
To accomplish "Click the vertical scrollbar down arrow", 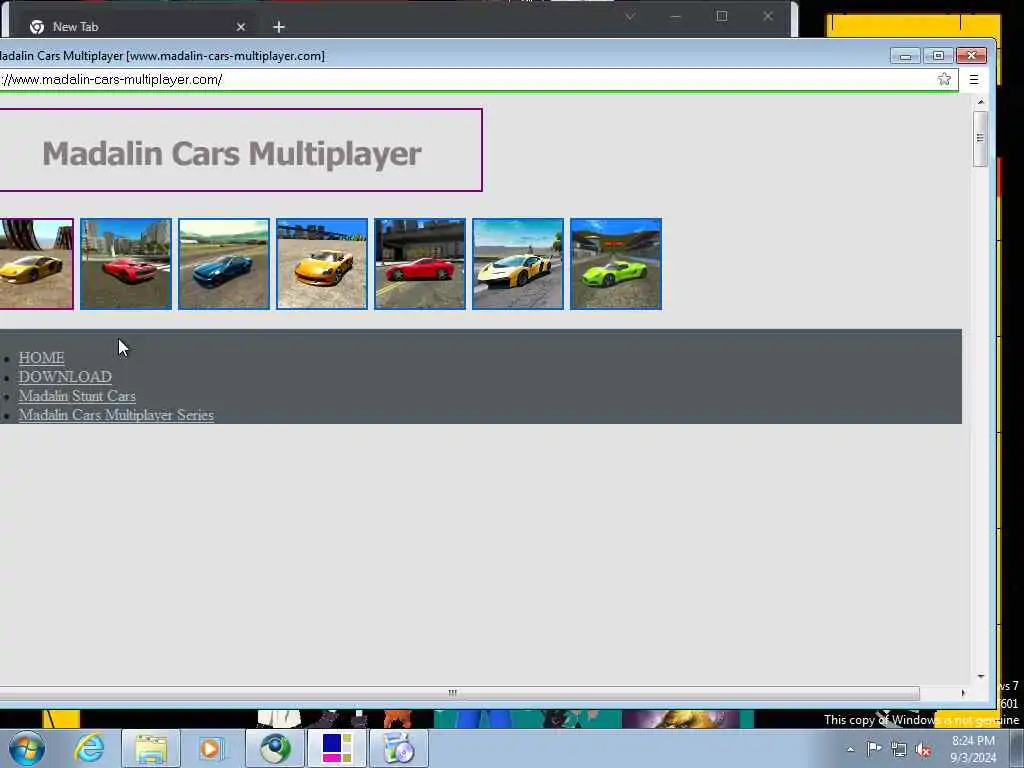I will (980, 676).
